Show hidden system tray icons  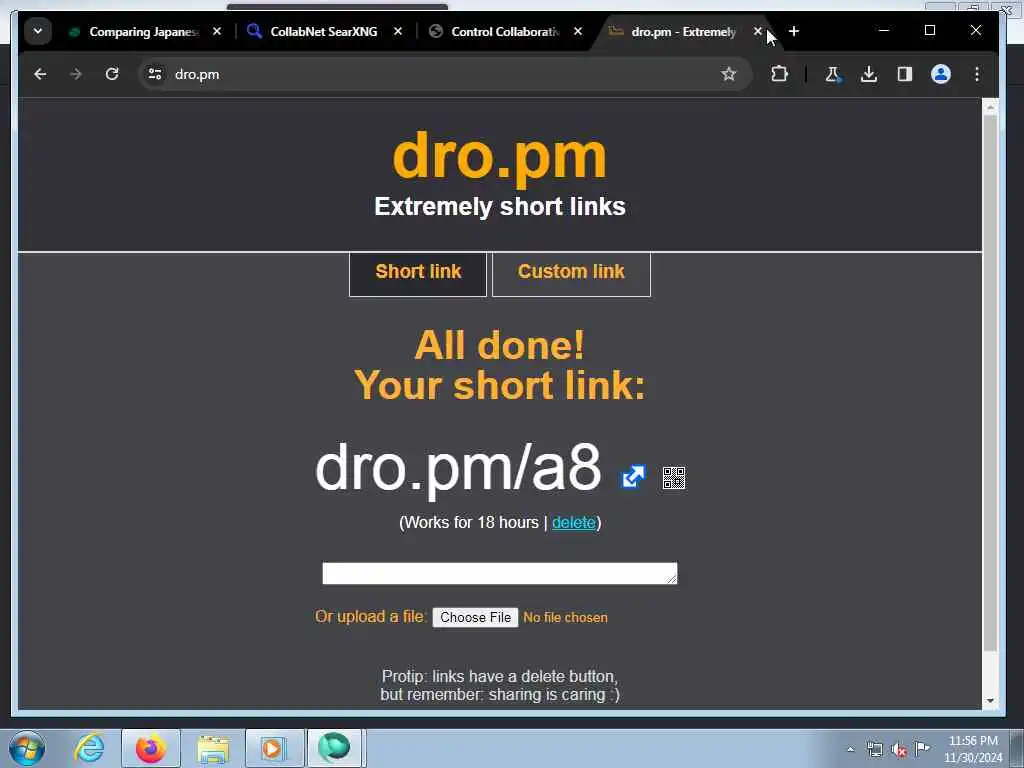coord(850,750)
